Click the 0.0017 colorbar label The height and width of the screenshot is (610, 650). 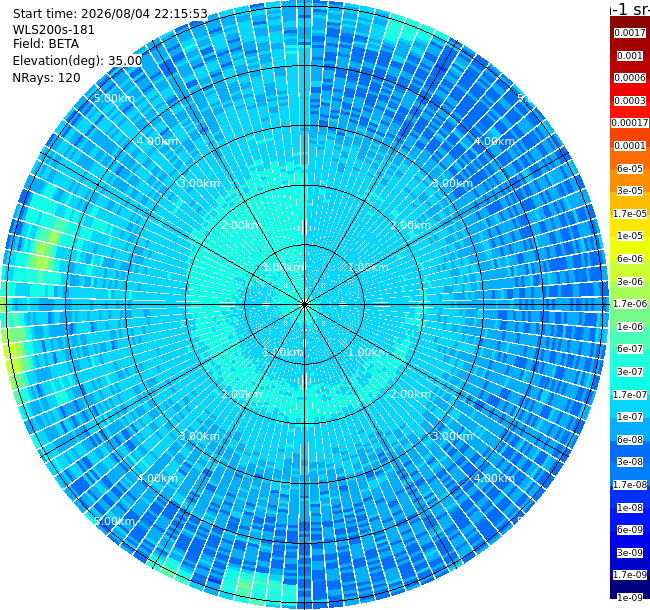[x=630, y=33]
